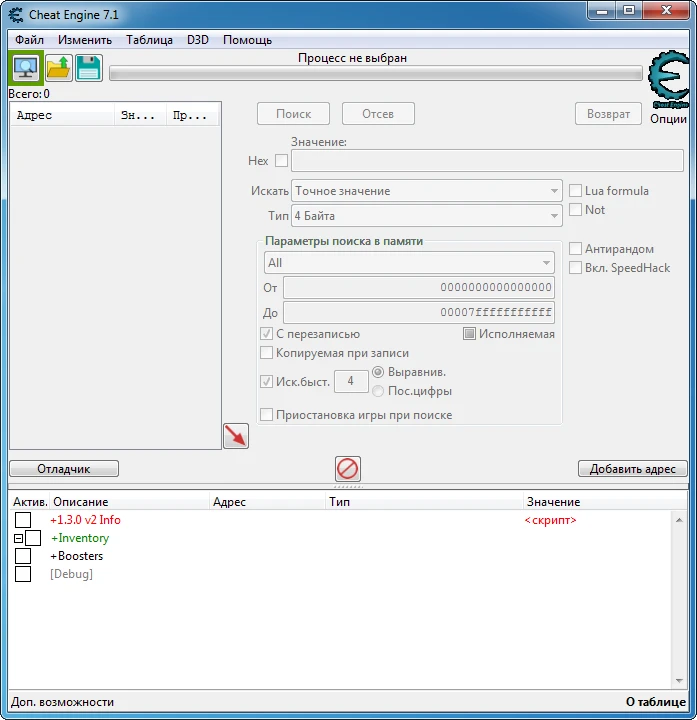Open the Тип value type dropdown
Screen dimensions: 697x720
pos(427,215)
